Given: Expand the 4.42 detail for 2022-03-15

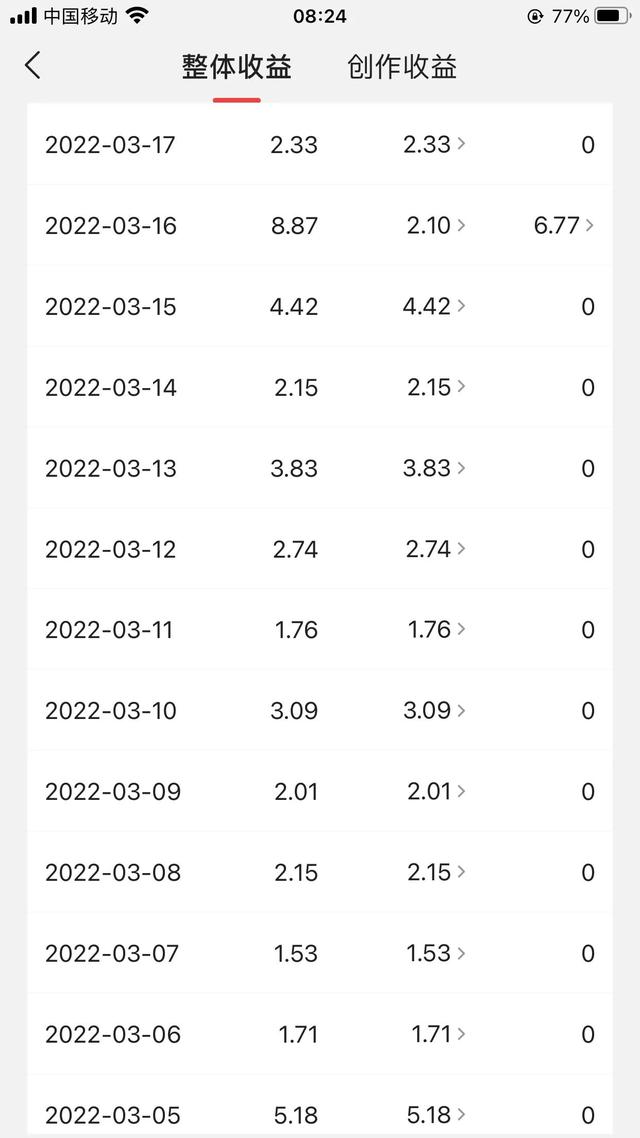Looking at the screenshot, I should (x=460, y=306).
